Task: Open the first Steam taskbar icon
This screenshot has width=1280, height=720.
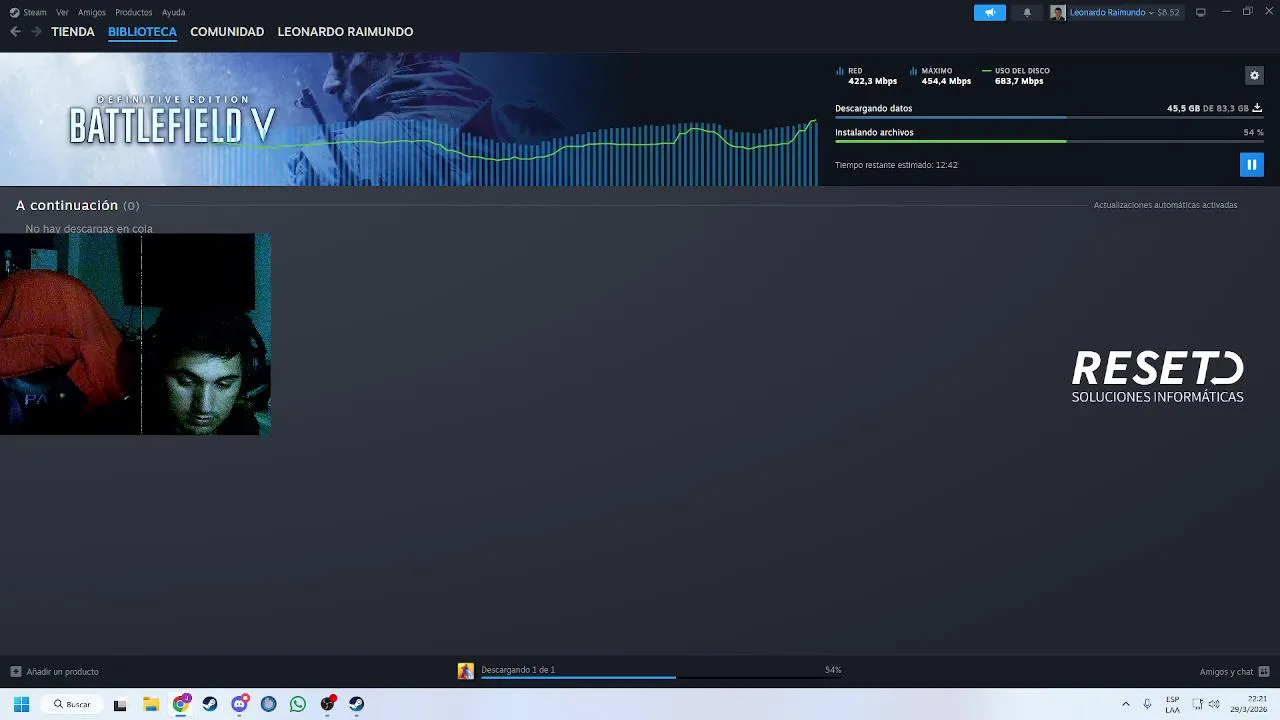Action: pos(210,704)
